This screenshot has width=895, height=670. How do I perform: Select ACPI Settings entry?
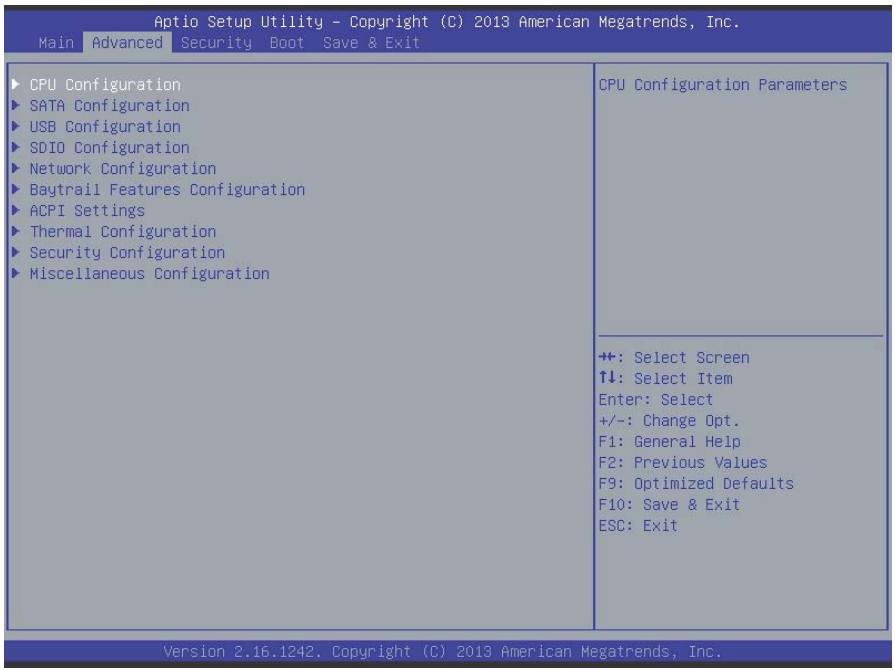[x=87, y=211]
